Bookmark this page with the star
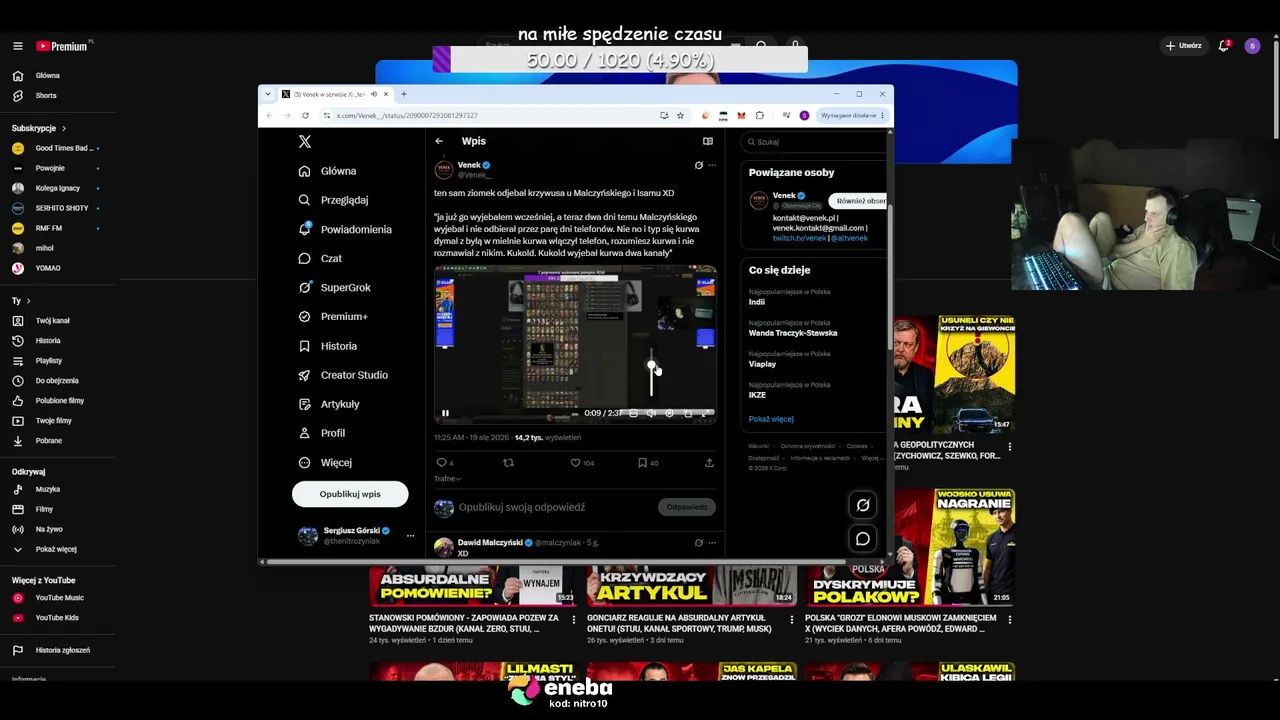 680,115
